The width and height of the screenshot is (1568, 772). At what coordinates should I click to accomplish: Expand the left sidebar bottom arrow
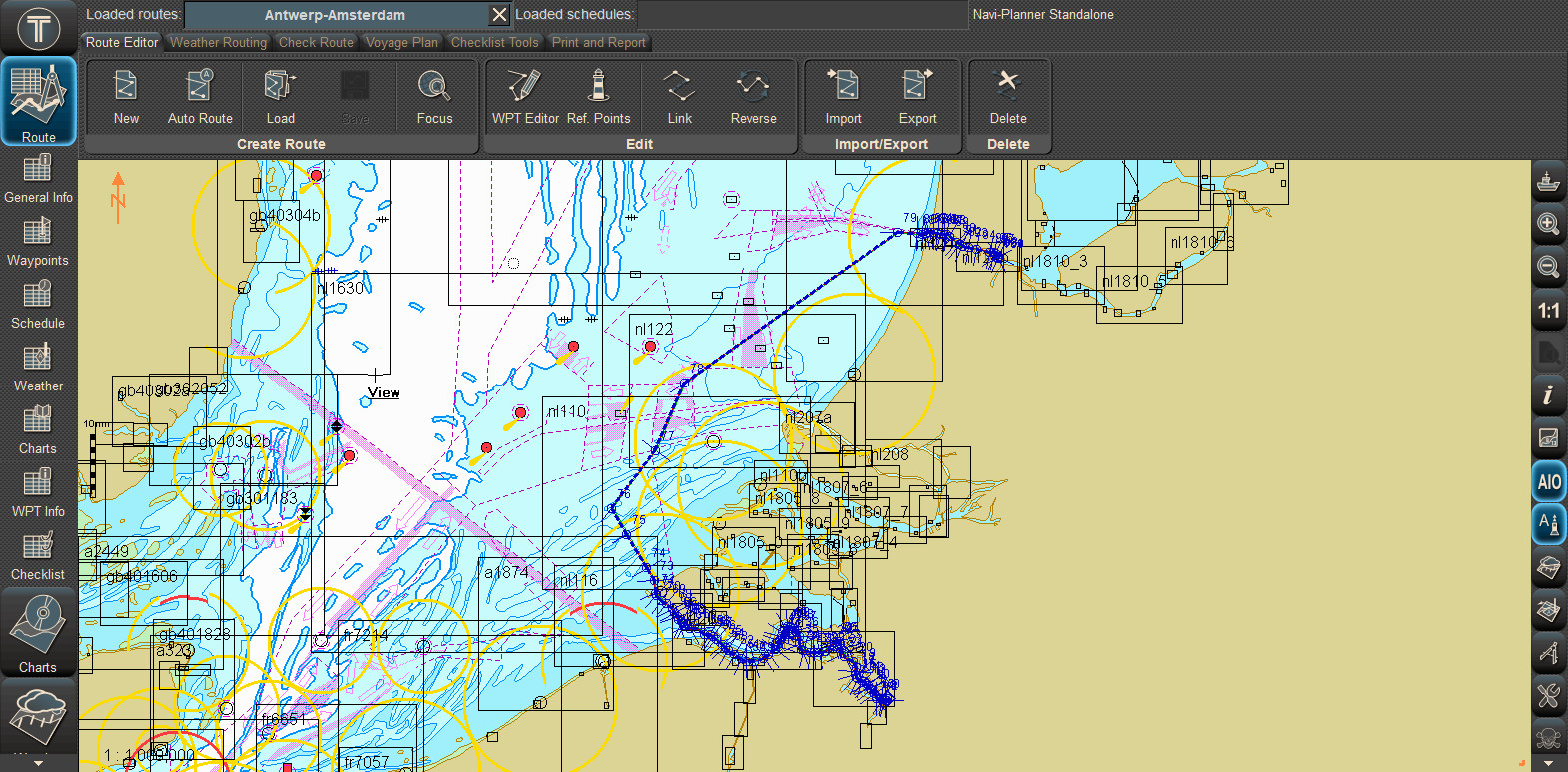tap(38, 763)
